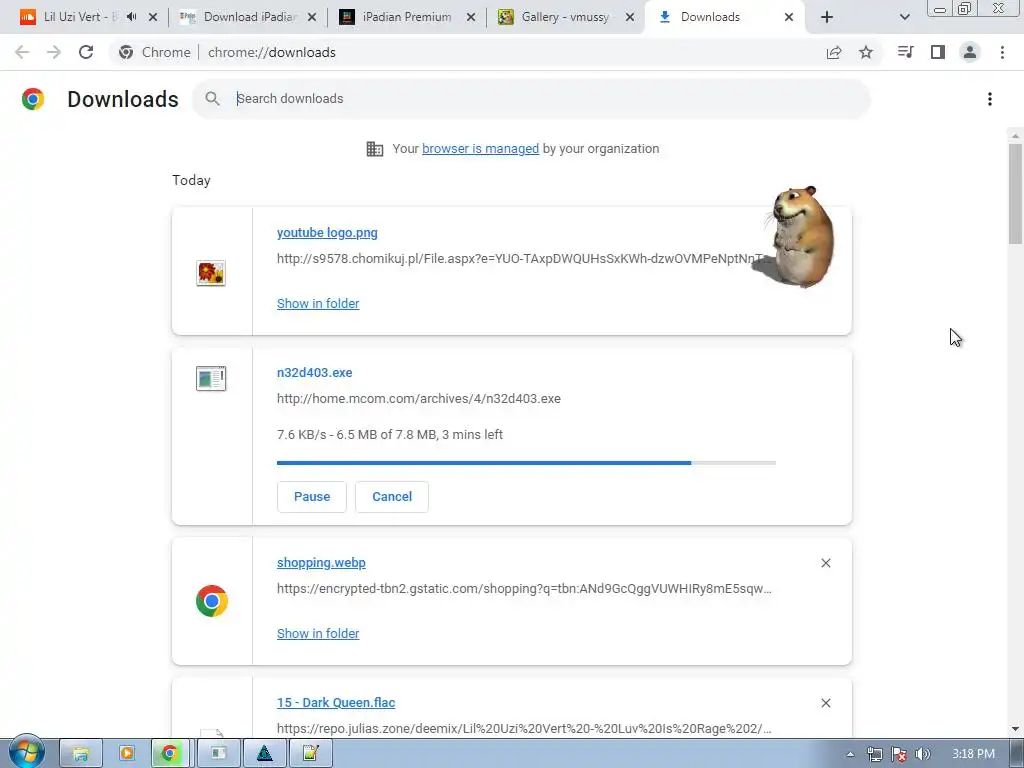Open the browser is managed link
The image size is (1024, 768).
[x=481, y=149]
